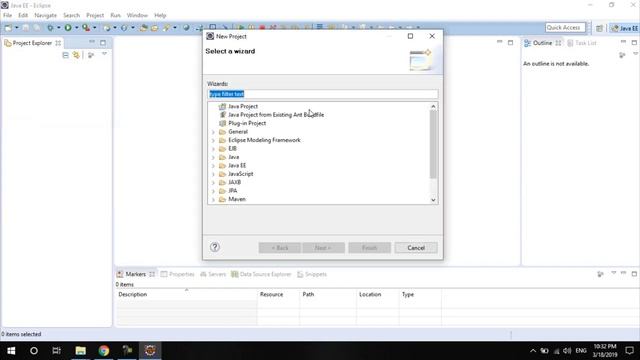Expand the General folder

(213, 132)
